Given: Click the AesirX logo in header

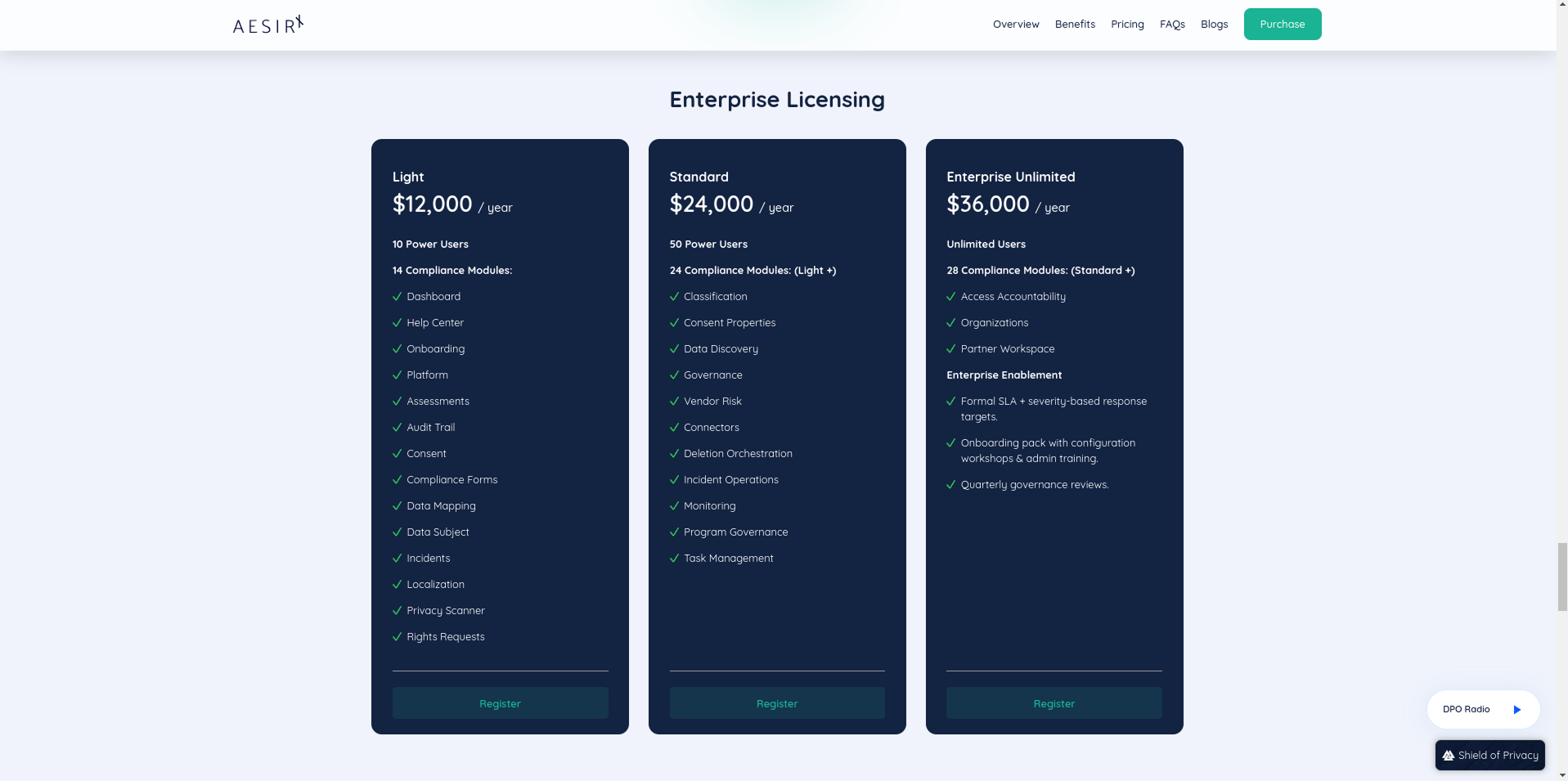Looking at the screenshot, I should 267,25.
